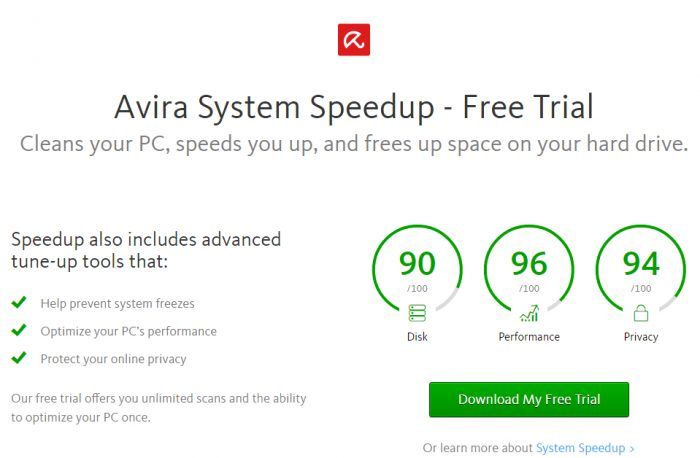The height and width of the screenshot is (458, 700).
Task: Open the System Speedup link
Action: [x=580, y=448]
